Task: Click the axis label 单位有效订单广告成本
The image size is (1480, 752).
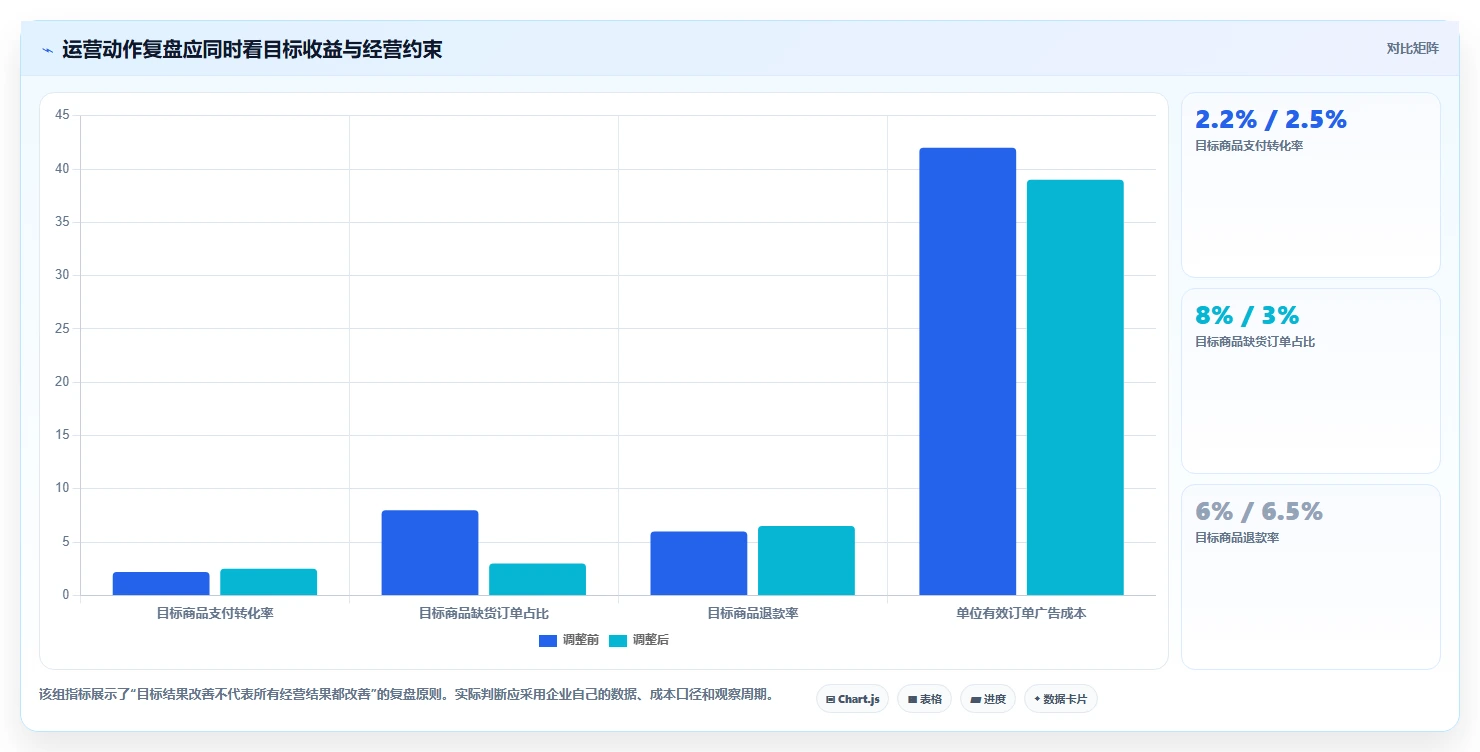Action: (1021, 613)
